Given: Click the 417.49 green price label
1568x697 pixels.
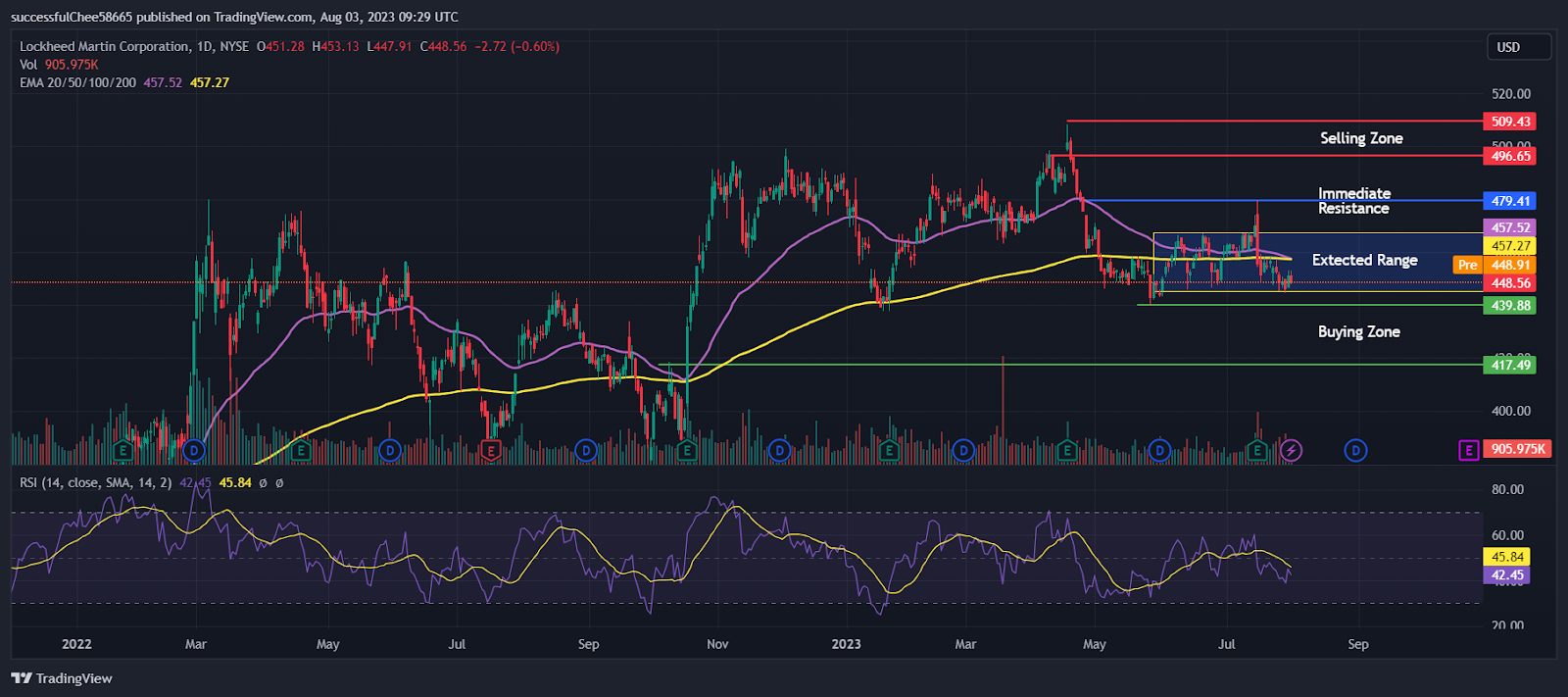Looking at the screenshot, I should 1510,365.
